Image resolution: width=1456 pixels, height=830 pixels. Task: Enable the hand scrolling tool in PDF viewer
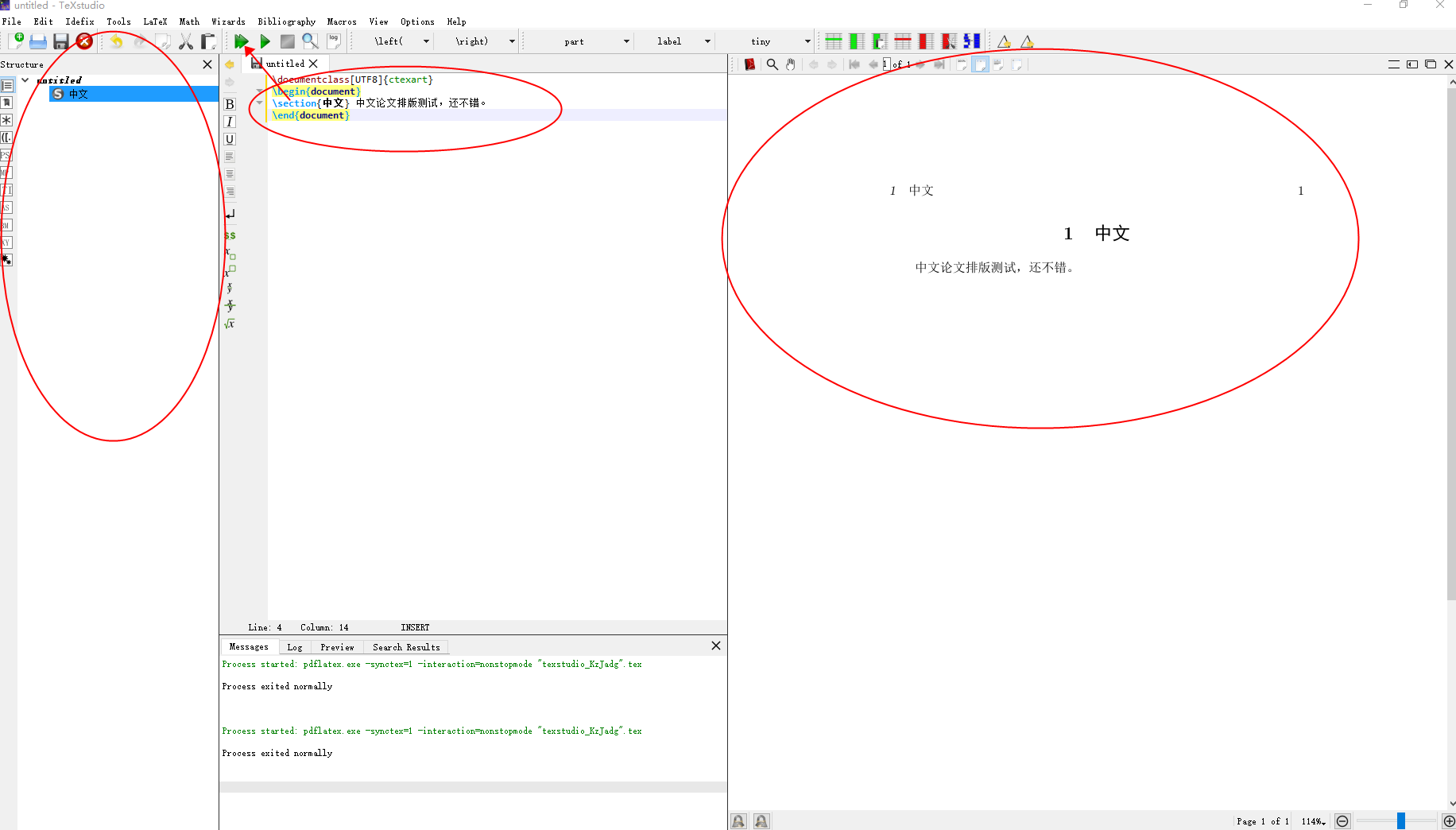[791, 64]
